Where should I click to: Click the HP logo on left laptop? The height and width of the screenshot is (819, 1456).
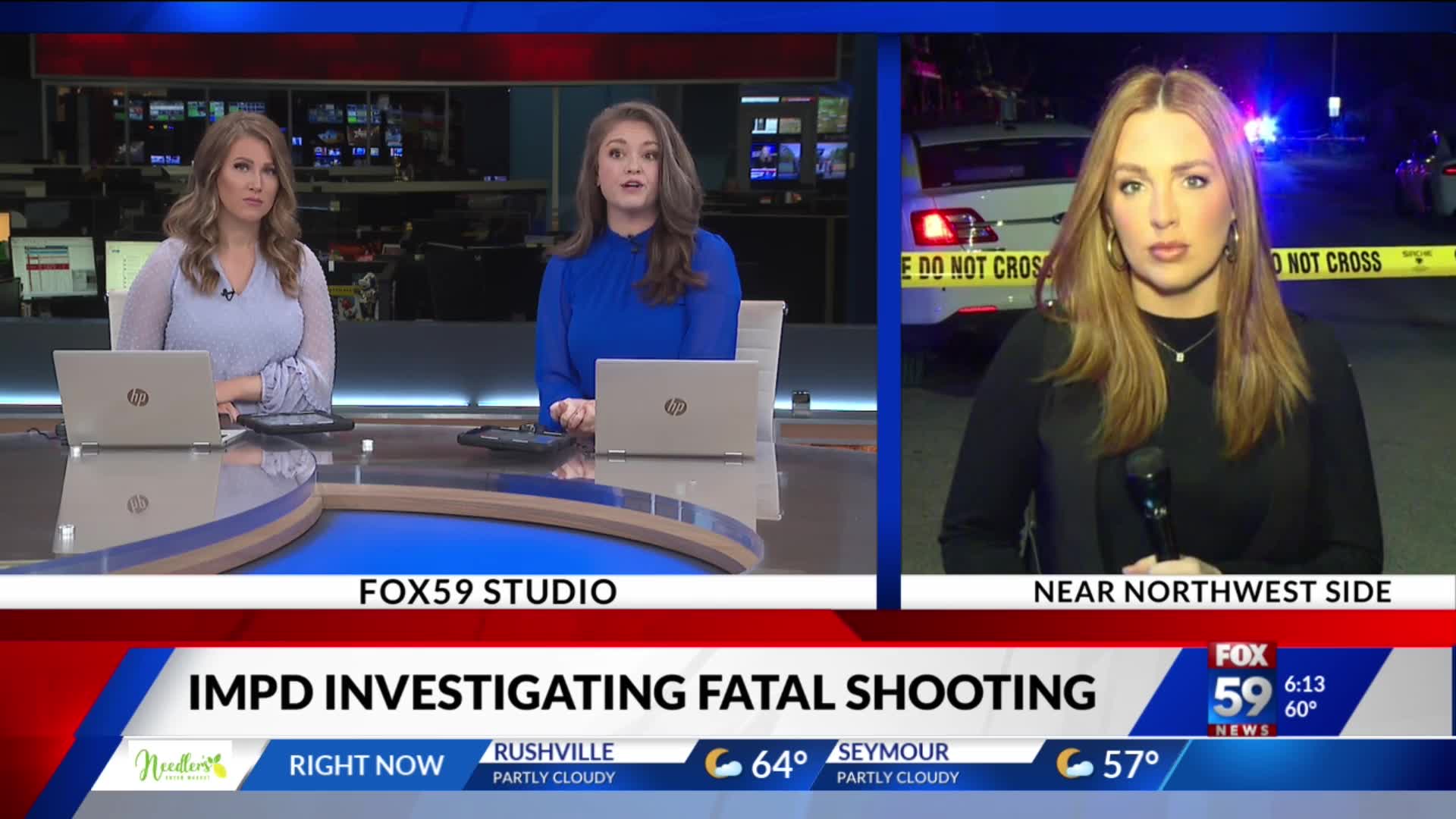pyautogui.click(x=137, y=397)
